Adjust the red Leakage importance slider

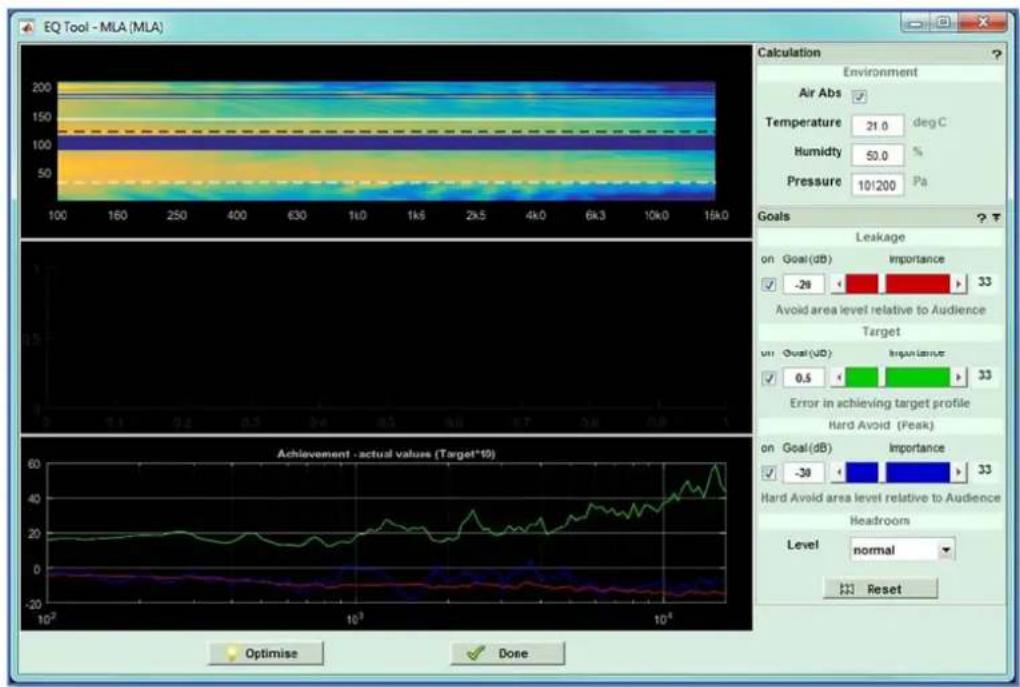898,284
